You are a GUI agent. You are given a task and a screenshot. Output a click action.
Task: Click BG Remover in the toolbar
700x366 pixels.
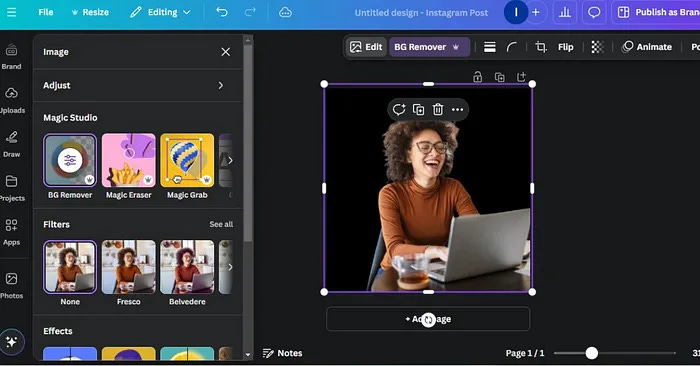(x=428, y=47)
